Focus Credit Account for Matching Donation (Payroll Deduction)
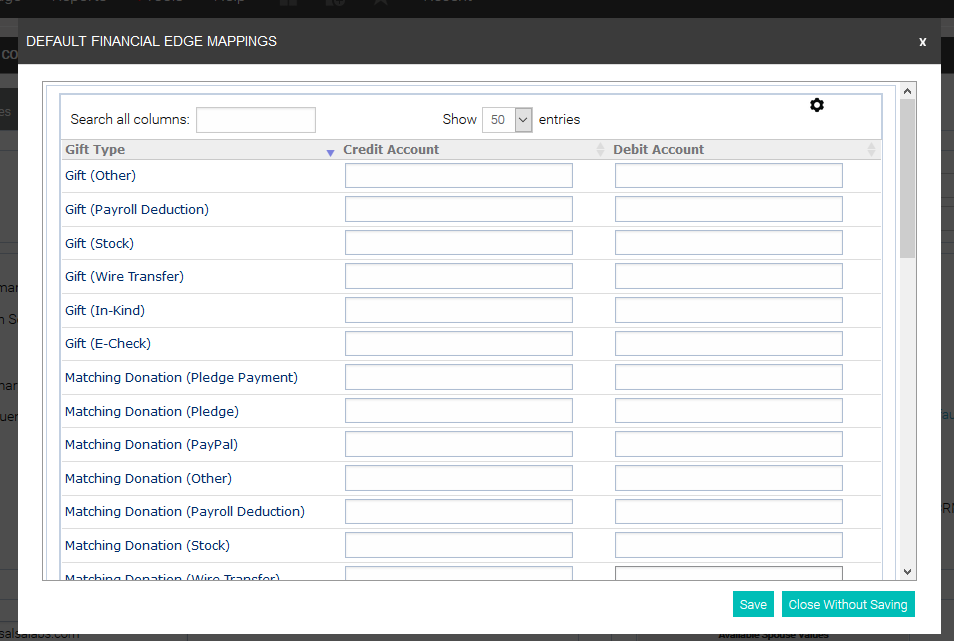The image size is (954, 641). [459, 511]
